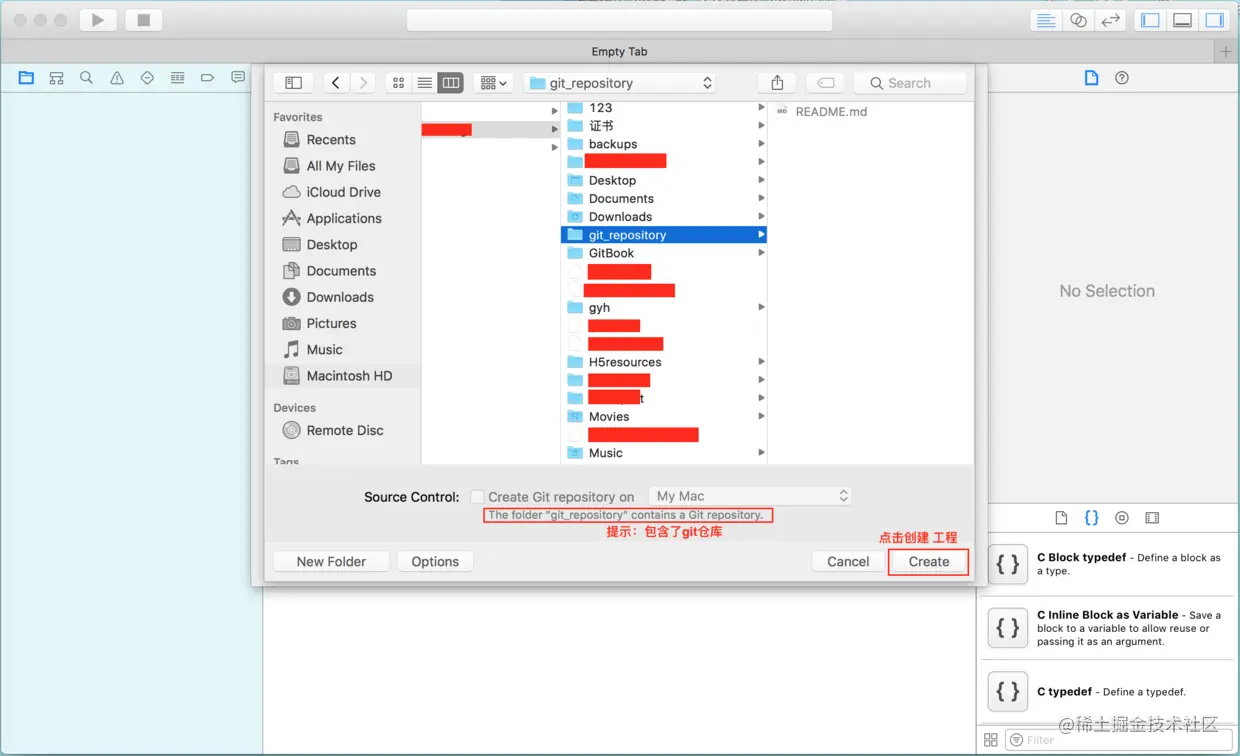Toggle the dialog sidebar button
Image resolution: width=1240 pixels, height=756 pixels.
click(293, 83)
